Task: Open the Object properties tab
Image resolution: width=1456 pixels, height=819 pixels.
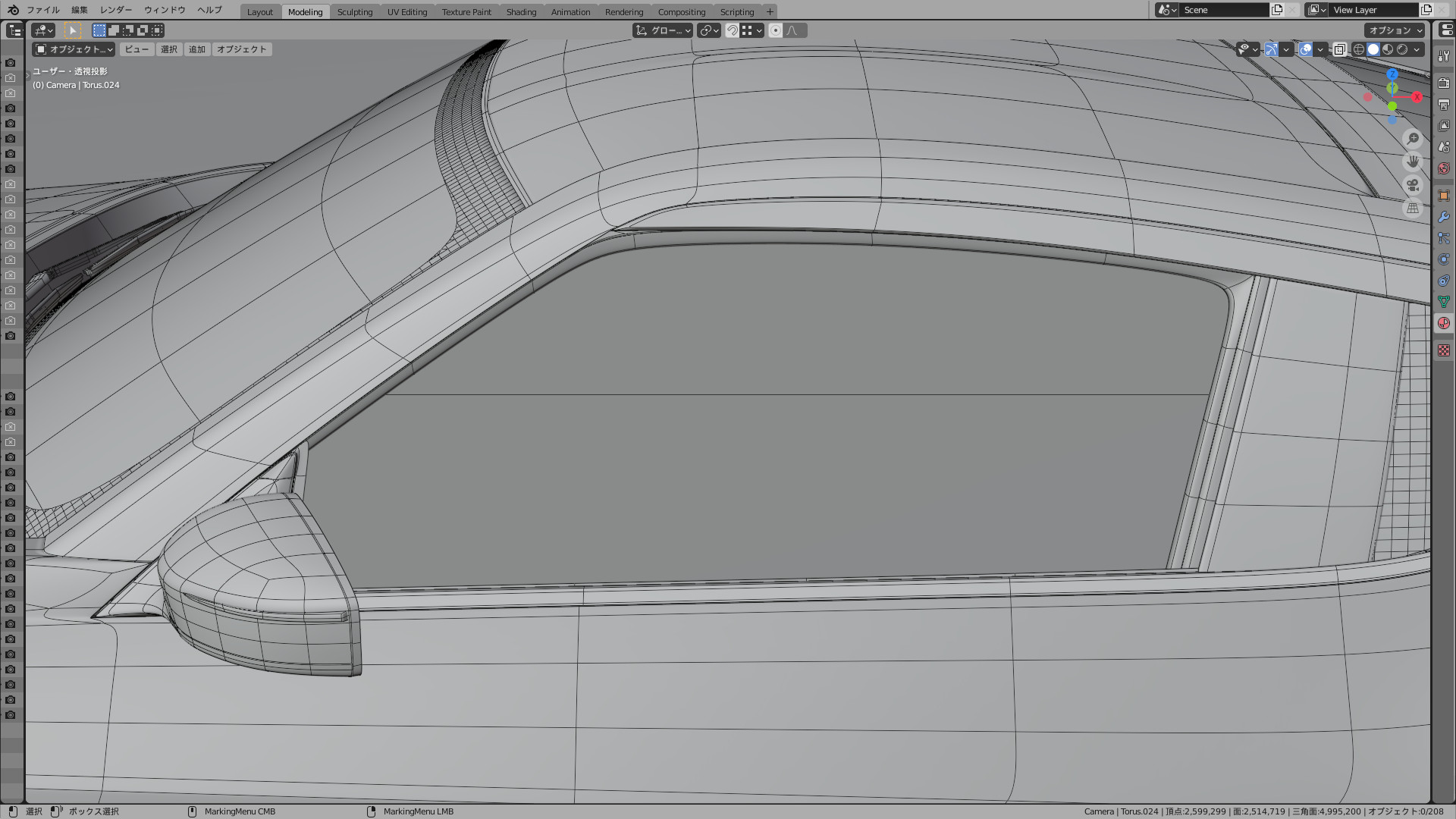Action: coord(1444,196)
